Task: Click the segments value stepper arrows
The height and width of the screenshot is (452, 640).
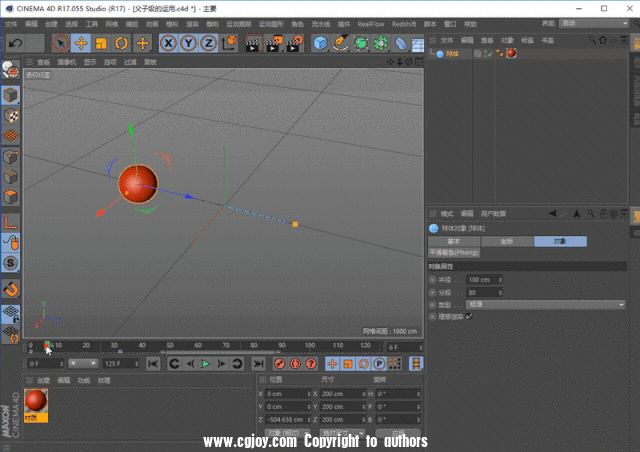Action: 500,293
